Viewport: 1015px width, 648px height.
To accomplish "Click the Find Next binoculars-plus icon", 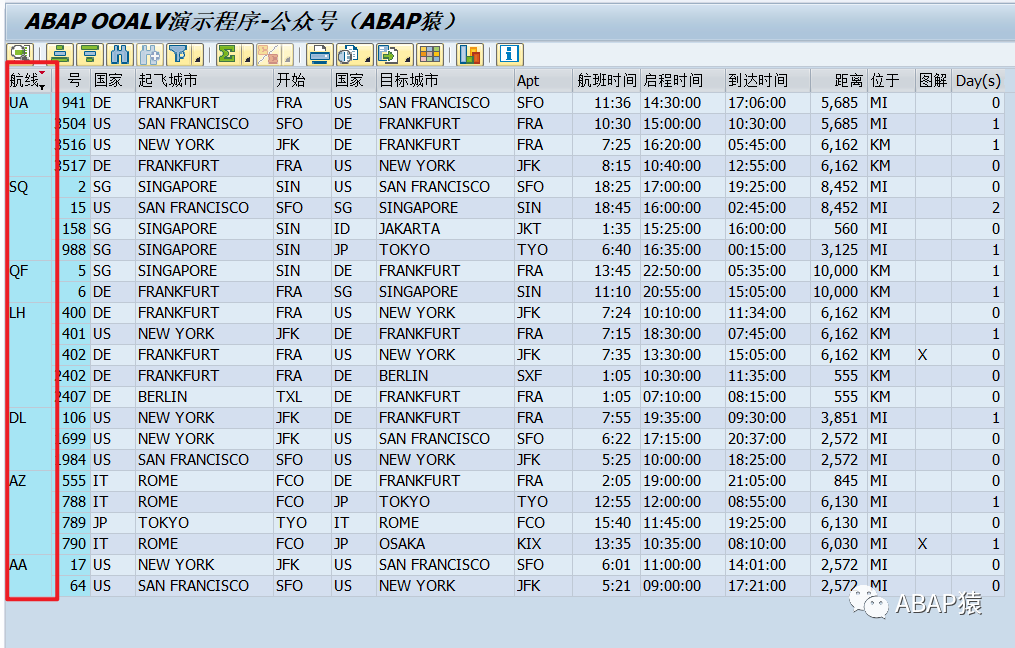I will 150,54.
